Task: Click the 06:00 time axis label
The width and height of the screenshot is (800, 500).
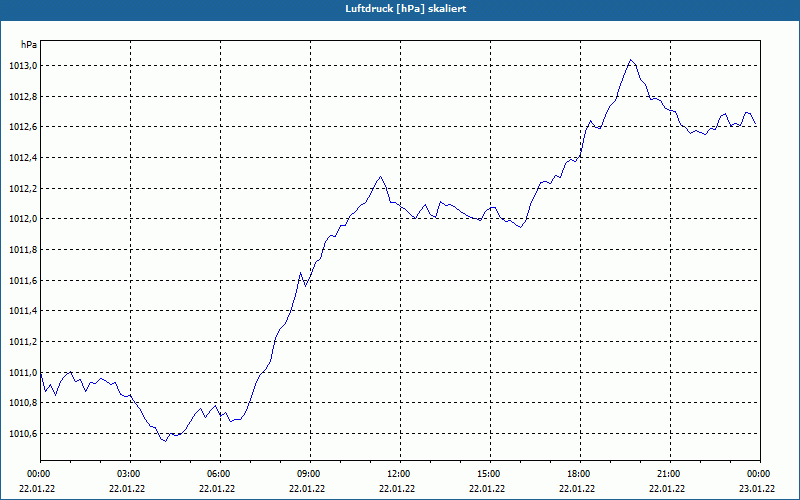Action: [x=220, y=474]
